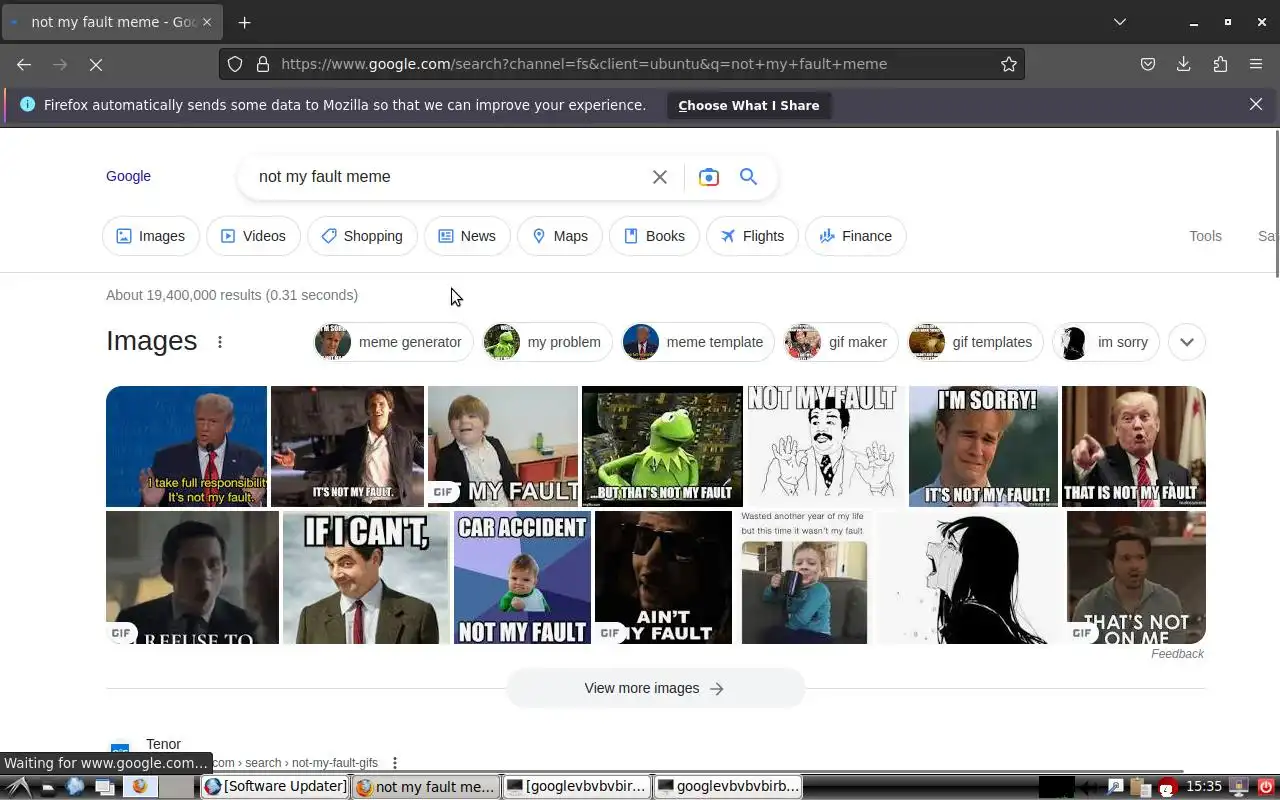Open the 'I'm sorry! It's not my fault' image
Viewport: 1280px width, 800px height.
(983, 446)
